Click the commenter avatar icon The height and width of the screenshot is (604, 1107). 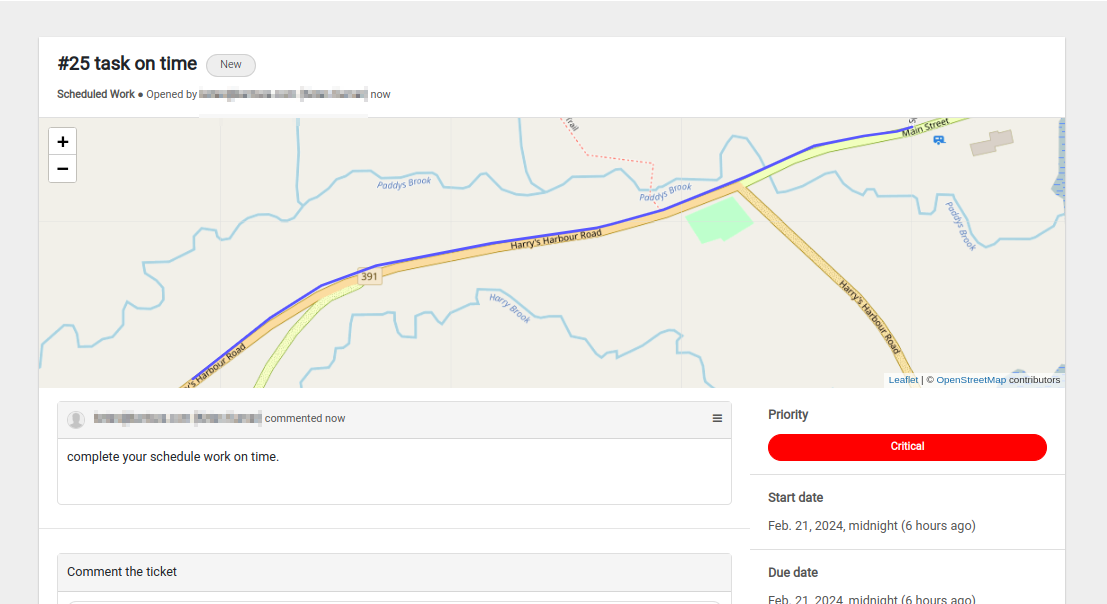[x=76, y=419]
